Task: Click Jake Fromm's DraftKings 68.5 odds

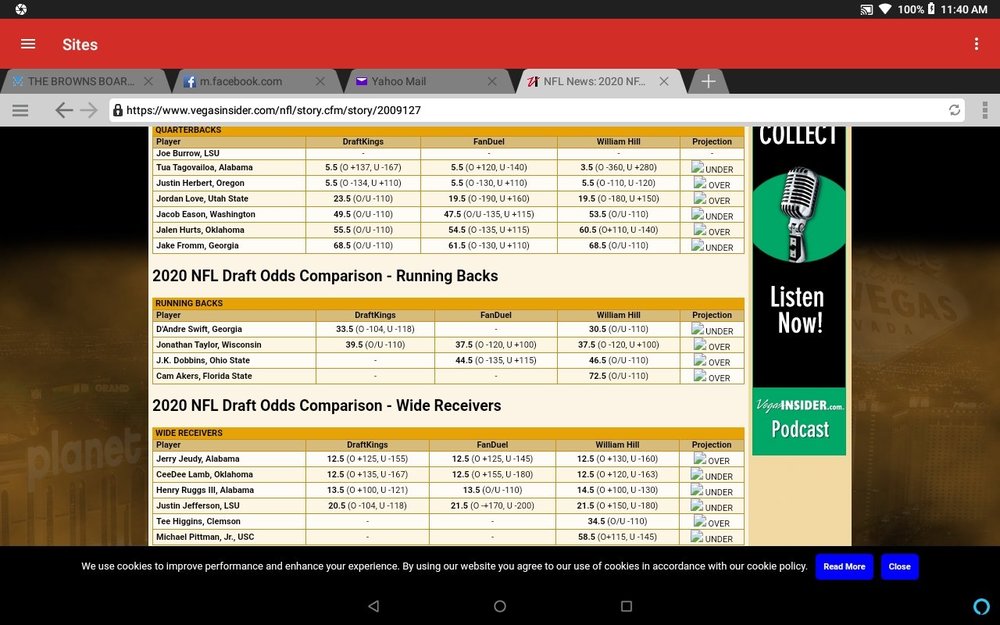Action: click(363, 246)
